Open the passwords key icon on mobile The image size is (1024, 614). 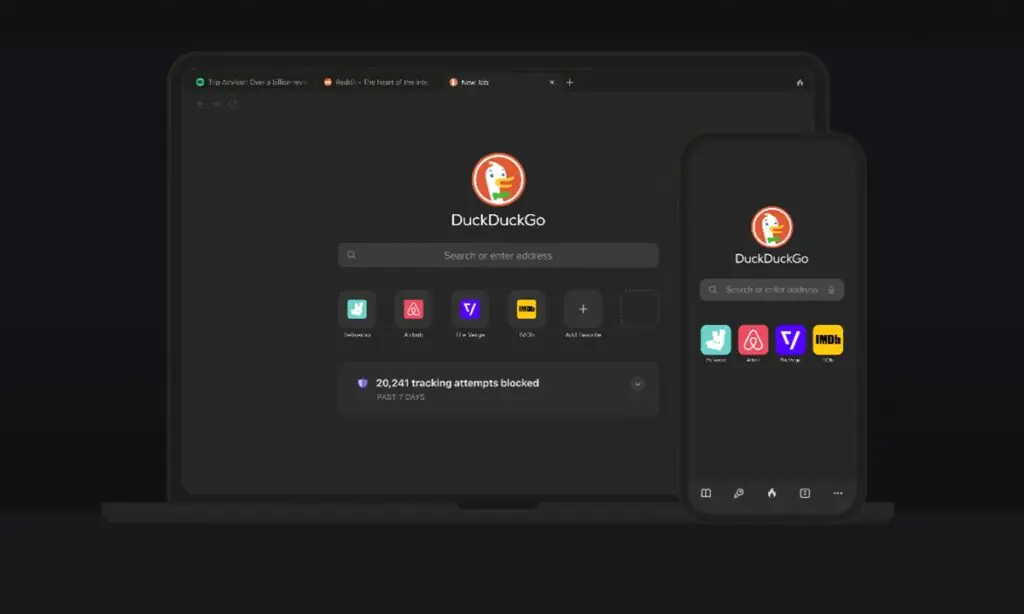click(738, 493)
